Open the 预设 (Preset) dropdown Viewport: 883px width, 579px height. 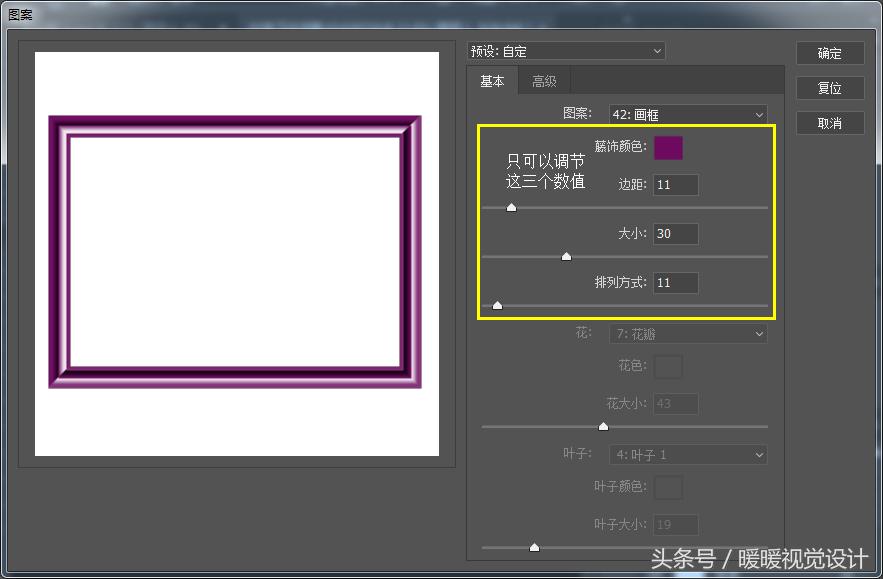565,50
